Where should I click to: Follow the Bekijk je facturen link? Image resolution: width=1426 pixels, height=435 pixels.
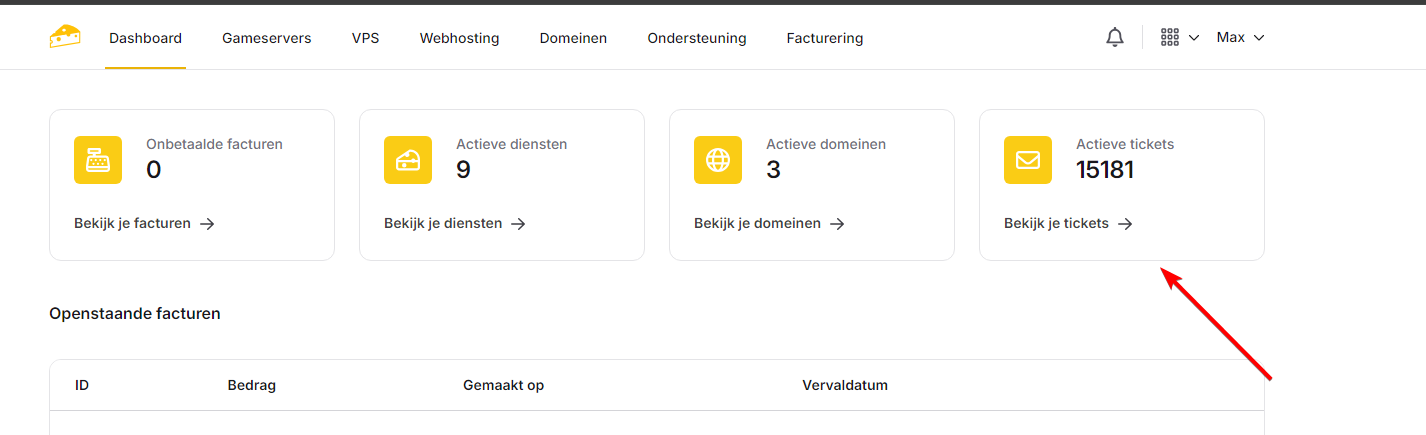tap(144, 224)
